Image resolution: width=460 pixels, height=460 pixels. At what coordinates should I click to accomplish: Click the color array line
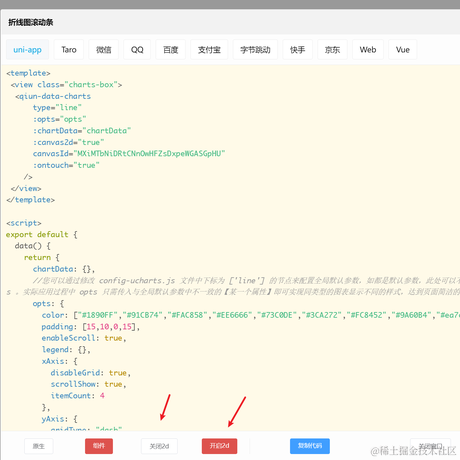pos(251,315)
